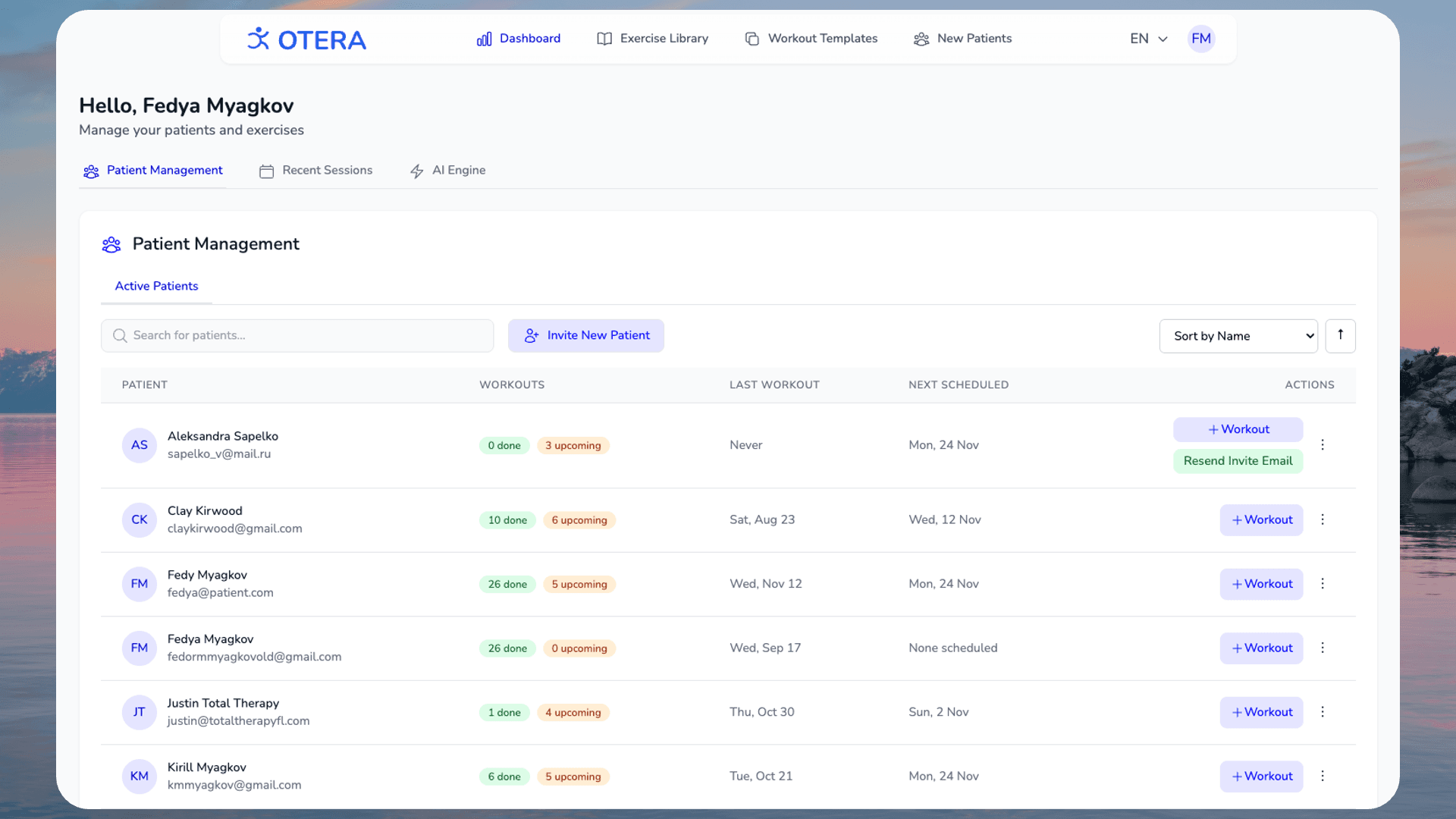Click Invite New Patient

tap(586, 335)
